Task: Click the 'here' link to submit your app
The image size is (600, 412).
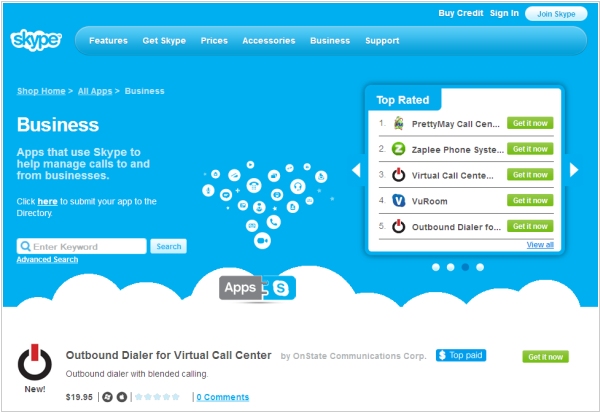Action: pos(47,201)
